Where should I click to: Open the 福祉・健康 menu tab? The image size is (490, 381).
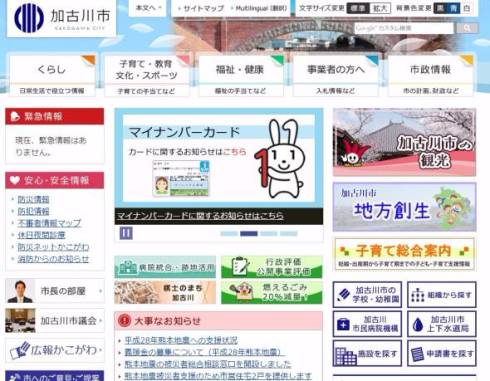click(241, 76)
